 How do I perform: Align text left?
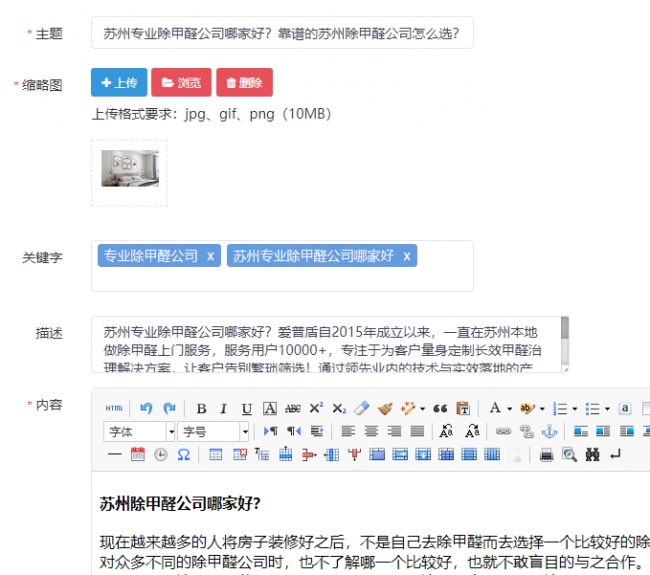[x=348, y=432]
